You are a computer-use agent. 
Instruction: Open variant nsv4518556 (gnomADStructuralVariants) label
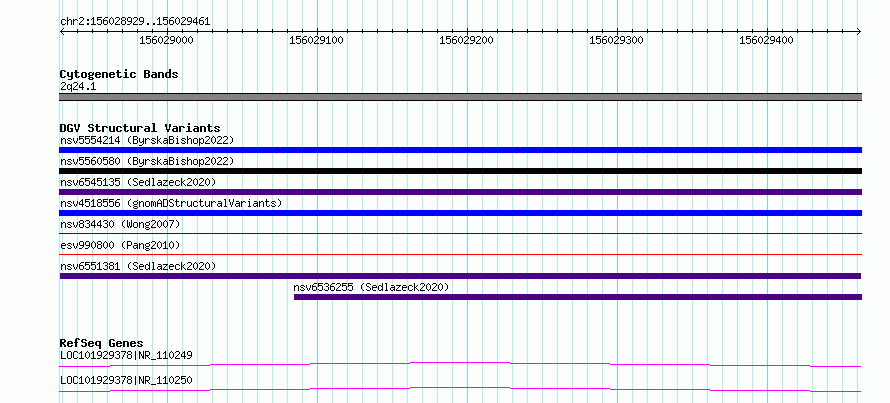tap(171, 203)
